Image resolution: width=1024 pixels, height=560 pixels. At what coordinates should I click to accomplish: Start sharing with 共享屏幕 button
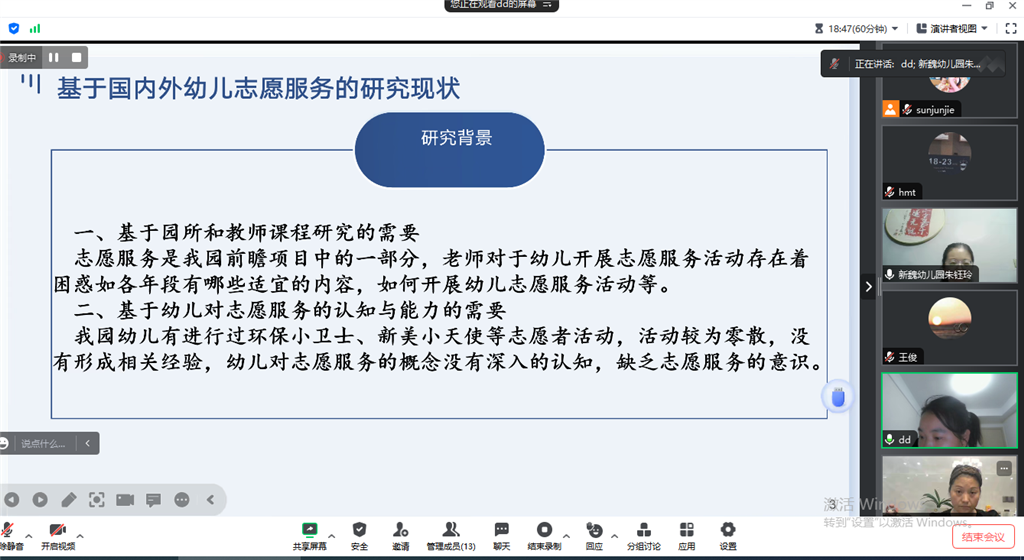coord(309,537)
